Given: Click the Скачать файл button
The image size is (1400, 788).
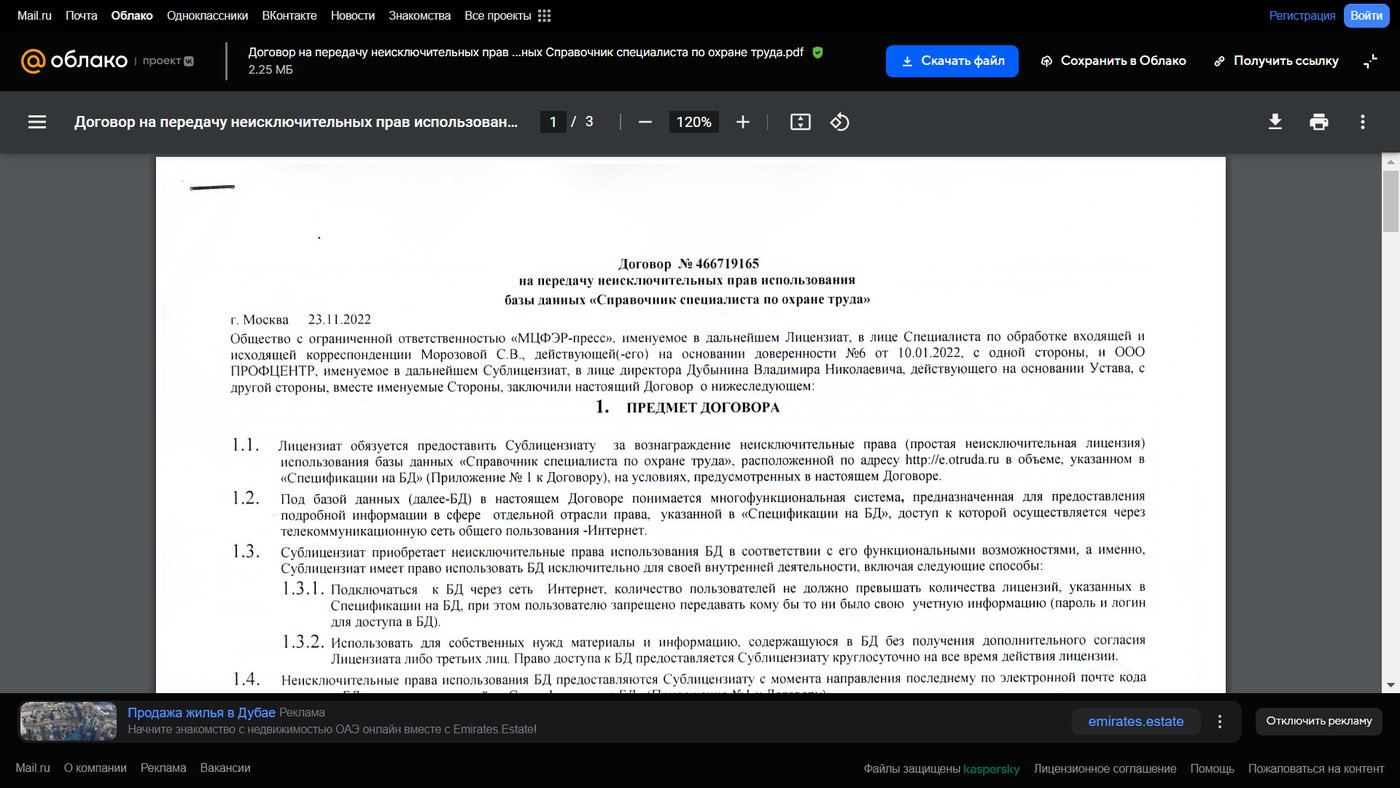Looking at the screenshot, I should click(952, 61).
